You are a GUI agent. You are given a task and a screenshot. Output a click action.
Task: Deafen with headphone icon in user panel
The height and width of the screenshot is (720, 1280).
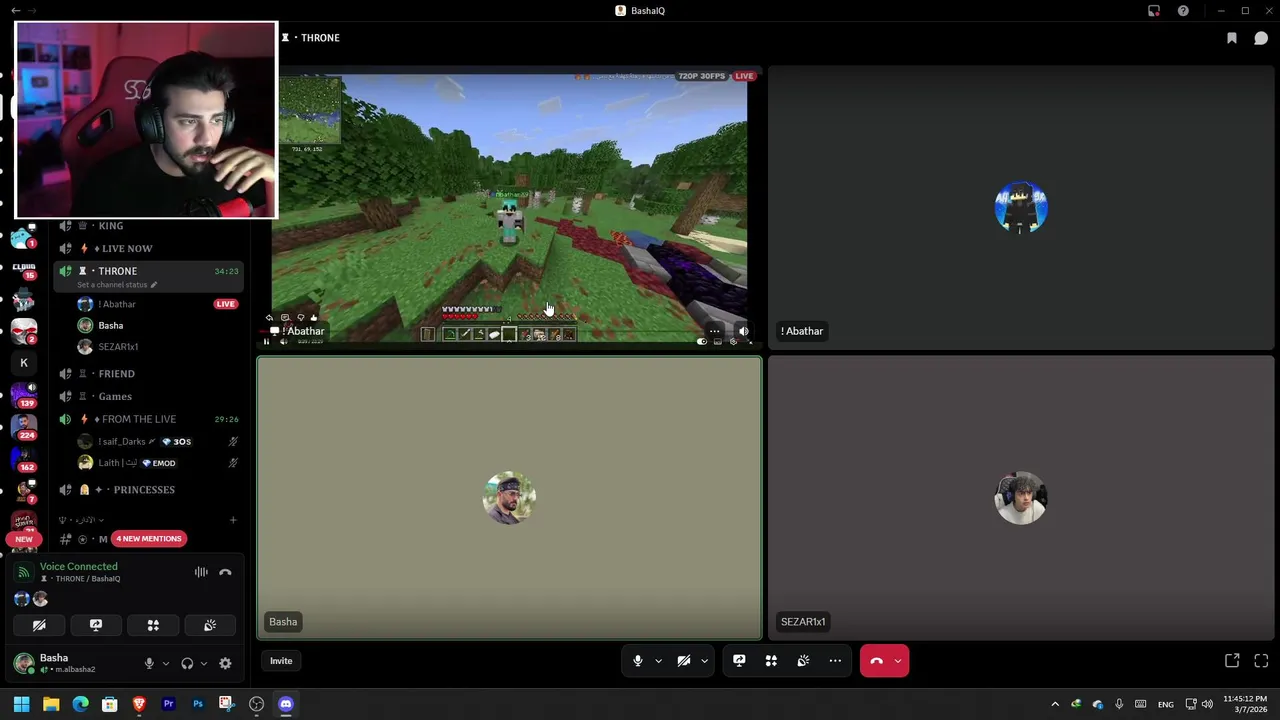click(187, 663)
